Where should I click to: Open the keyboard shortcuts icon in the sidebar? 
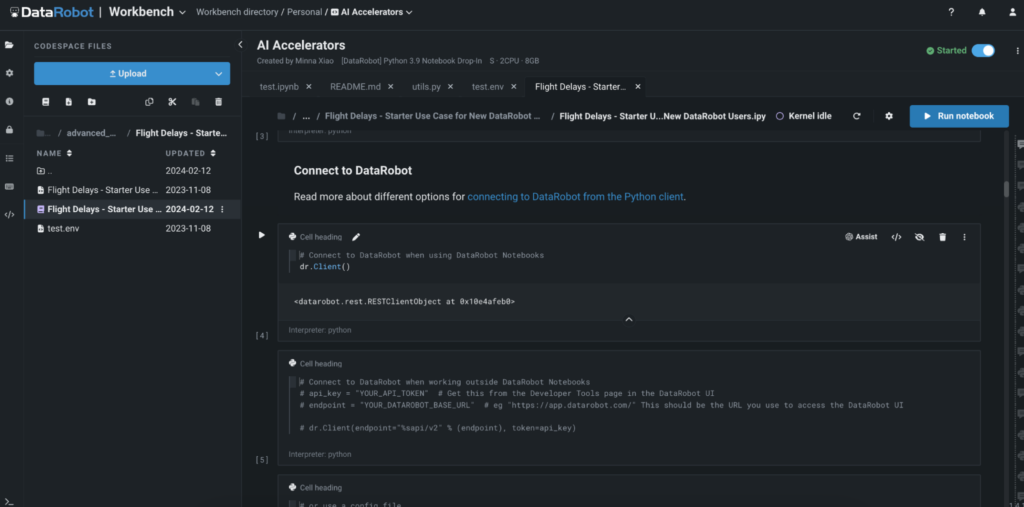(x=9, y=186)
